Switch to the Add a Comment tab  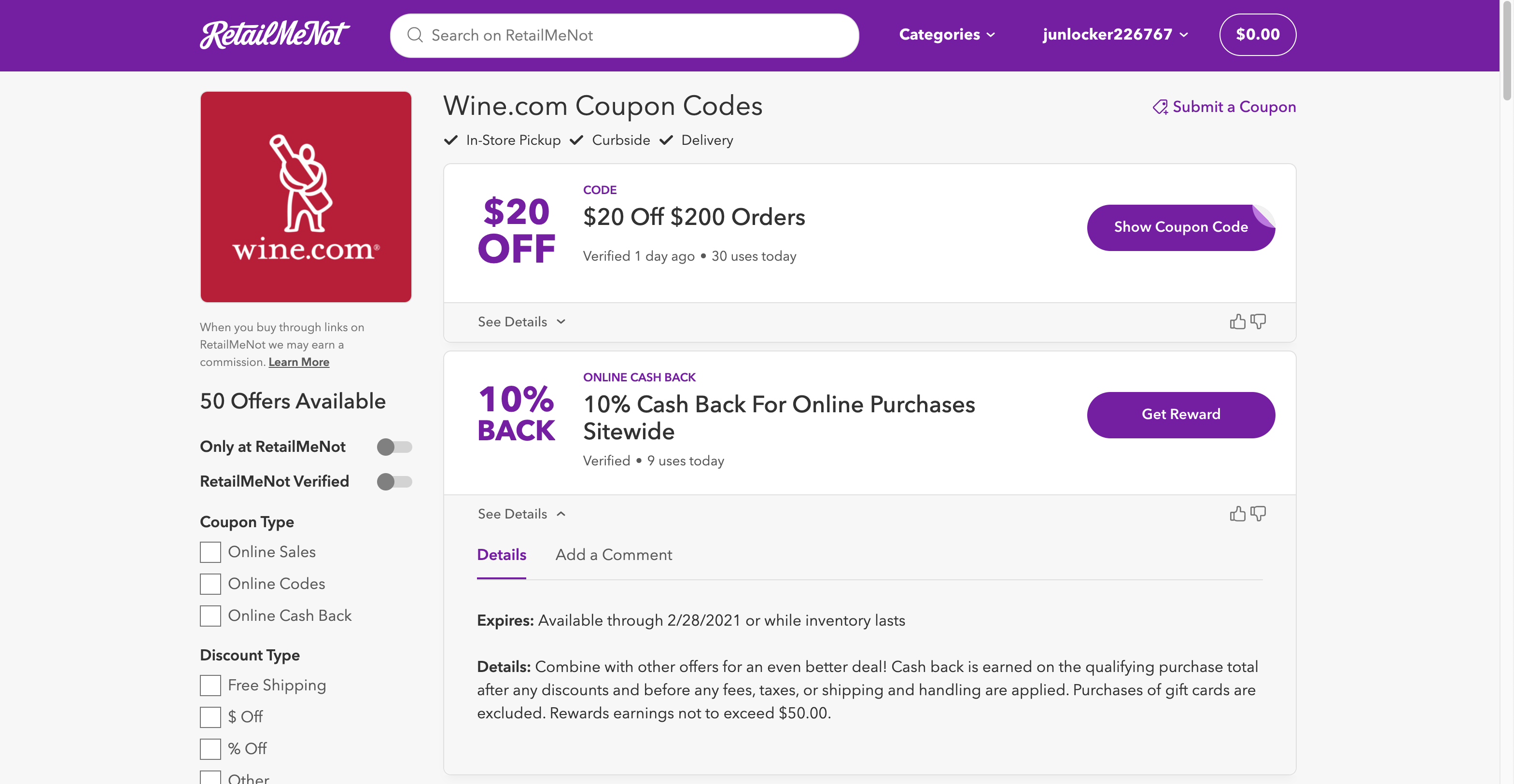[x=614, y=555]
